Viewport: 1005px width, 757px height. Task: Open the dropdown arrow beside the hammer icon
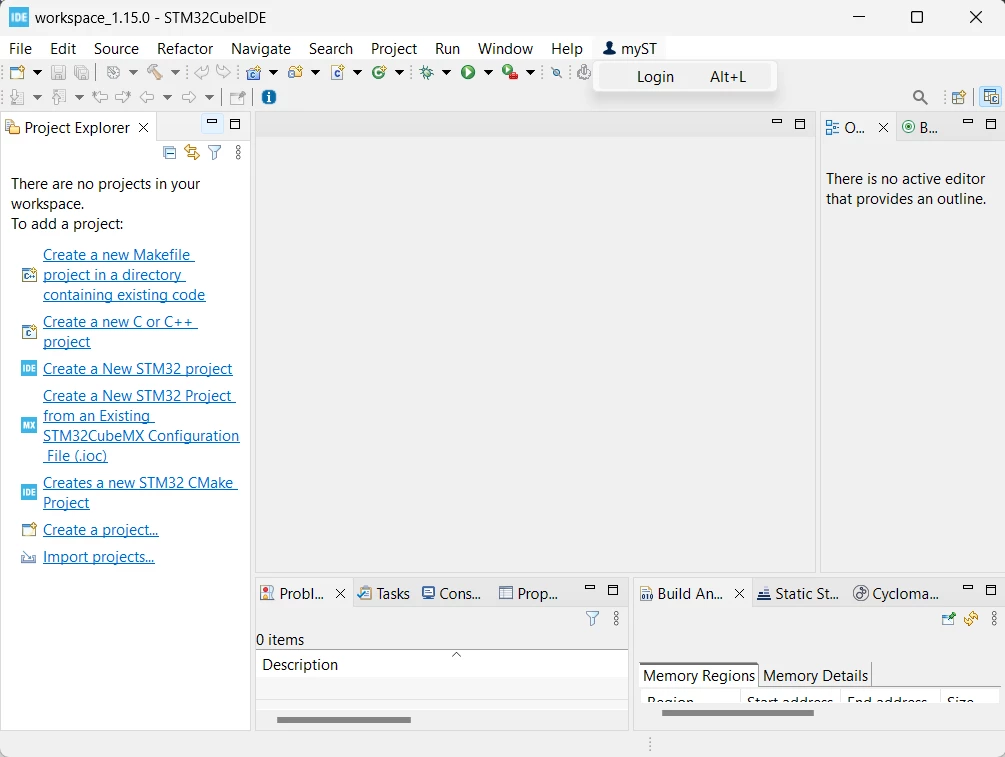point(174,72)
